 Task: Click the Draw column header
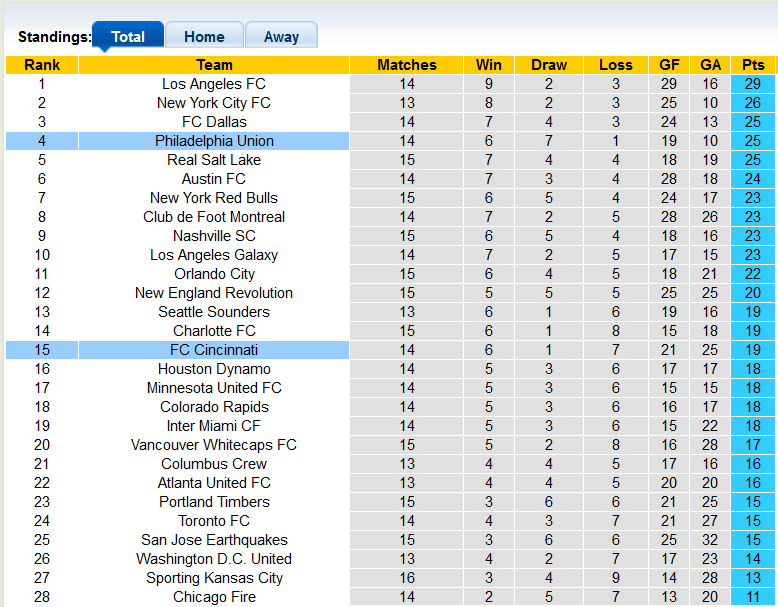pos(549,65)
